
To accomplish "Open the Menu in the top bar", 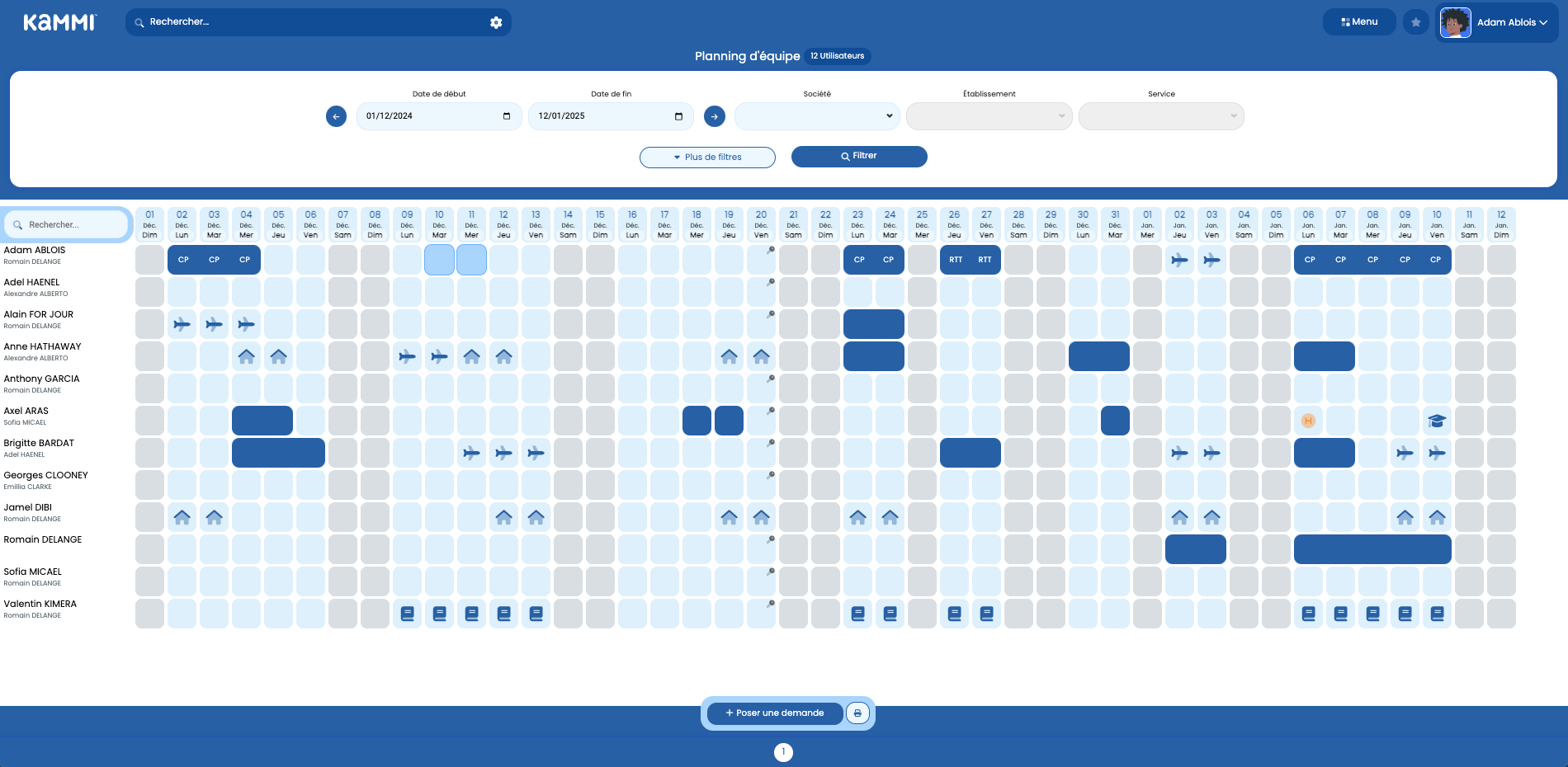I will click(x=1358, y=22).
